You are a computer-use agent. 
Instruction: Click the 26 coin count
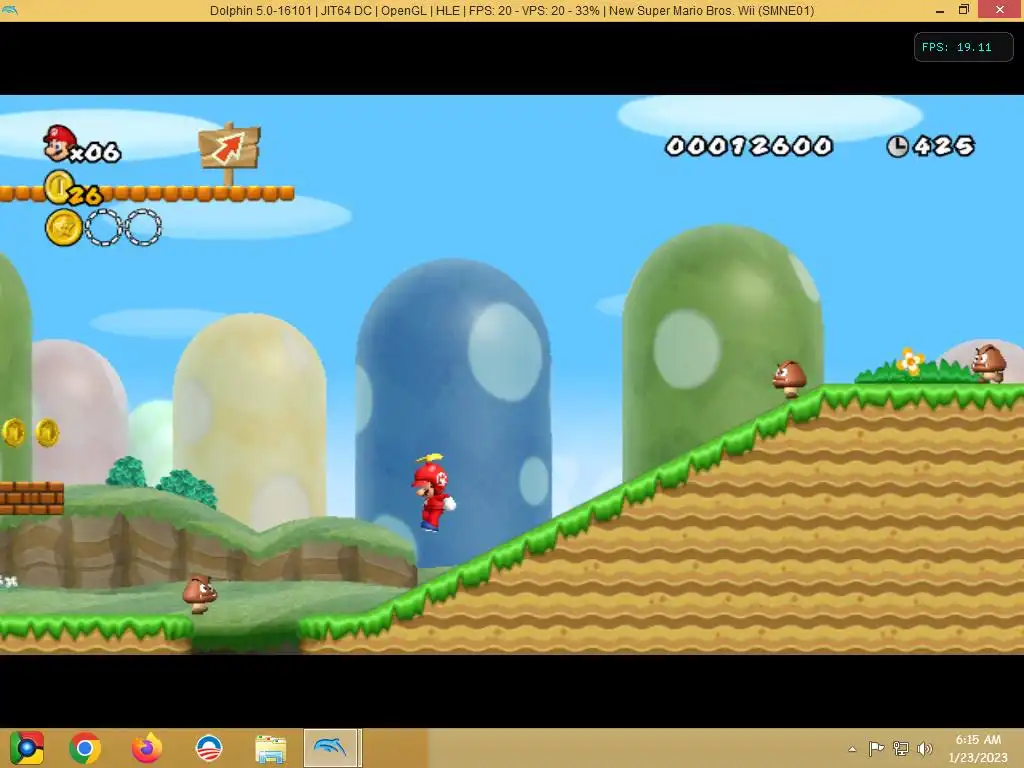(86, 195)
